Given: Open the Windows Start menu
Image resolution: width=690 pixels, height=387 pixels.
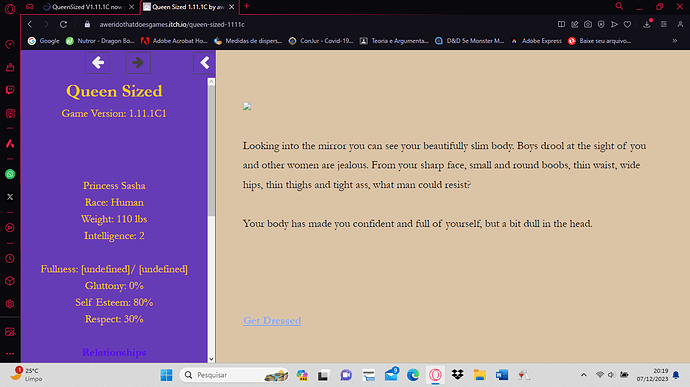Looking at the screenshot, I should (x=166, y=375).
